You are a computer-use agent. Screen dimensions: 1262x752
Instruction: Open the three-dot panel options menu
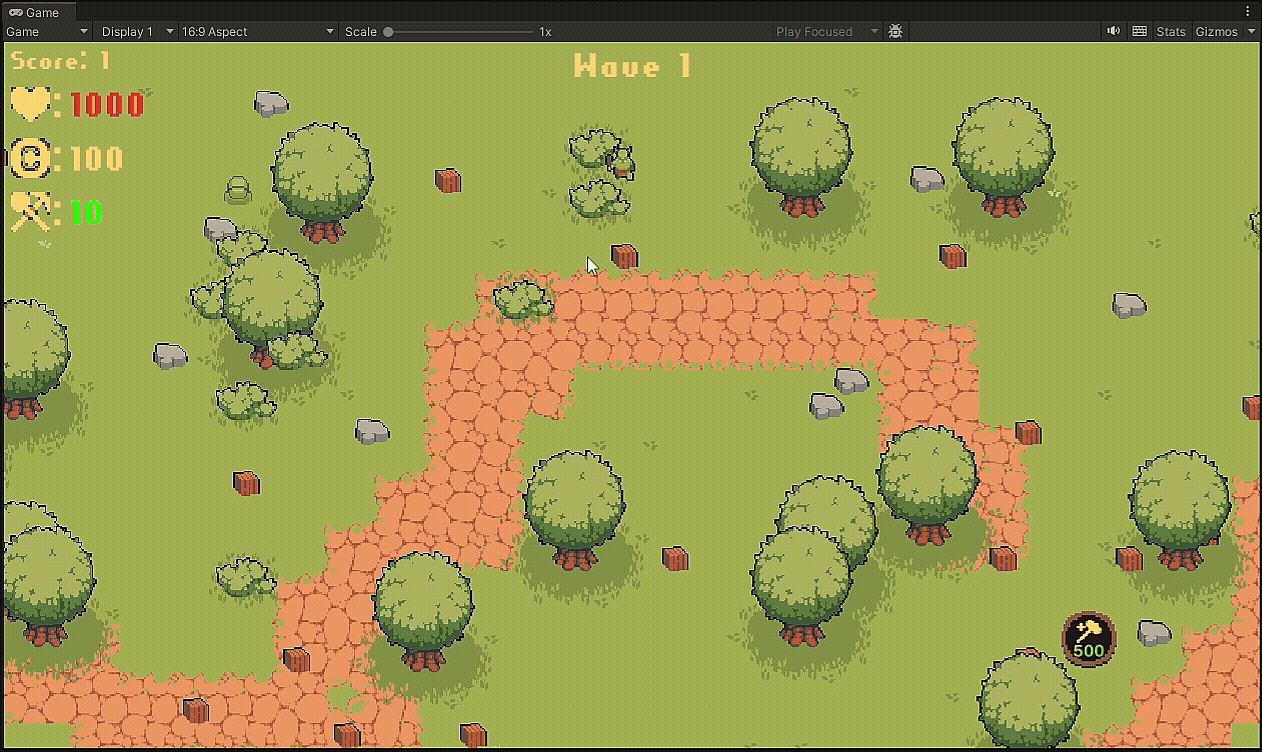coord(1247,12)
